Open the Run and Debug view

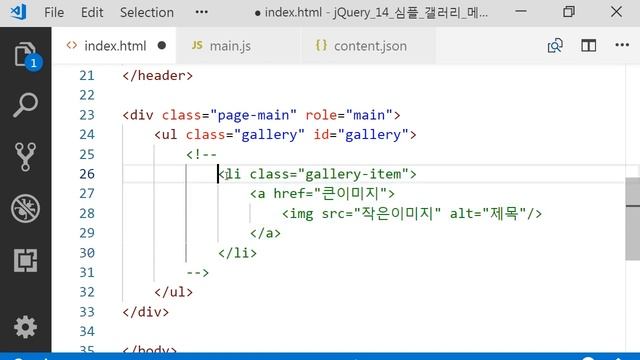[x=25, y=209]
